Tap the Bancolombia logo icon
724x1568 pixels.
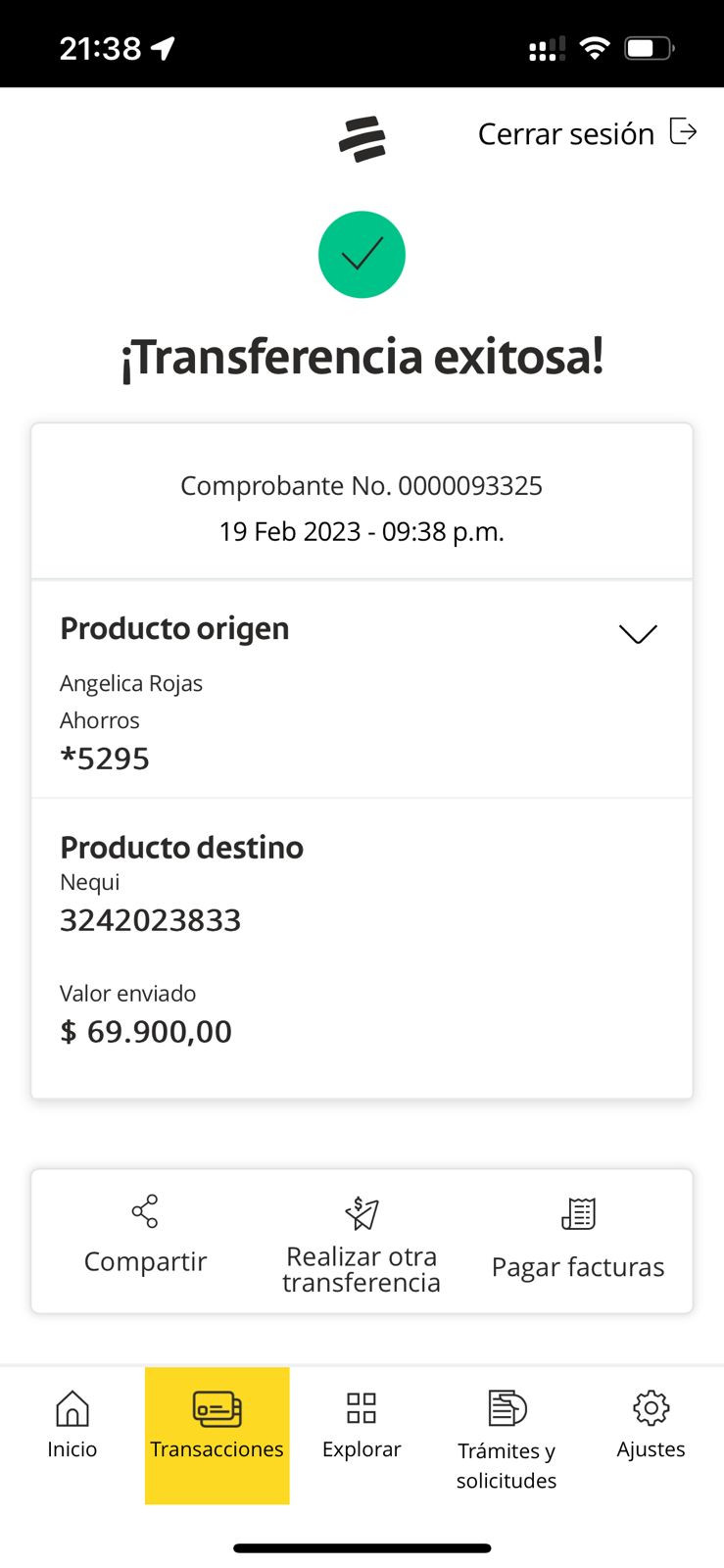point(362,139)
